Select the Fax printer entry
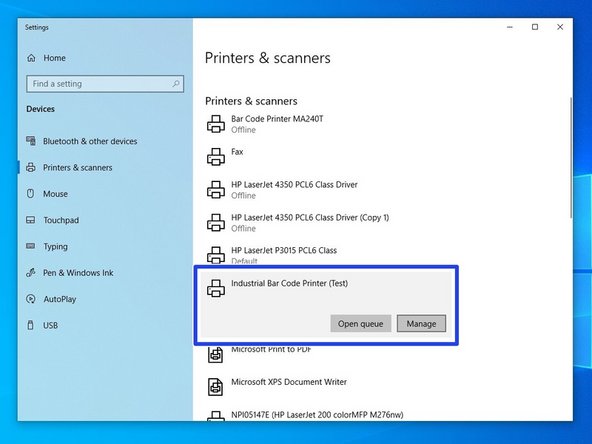Viewport: 592px width, 444px height. click(x=237, y=152)
